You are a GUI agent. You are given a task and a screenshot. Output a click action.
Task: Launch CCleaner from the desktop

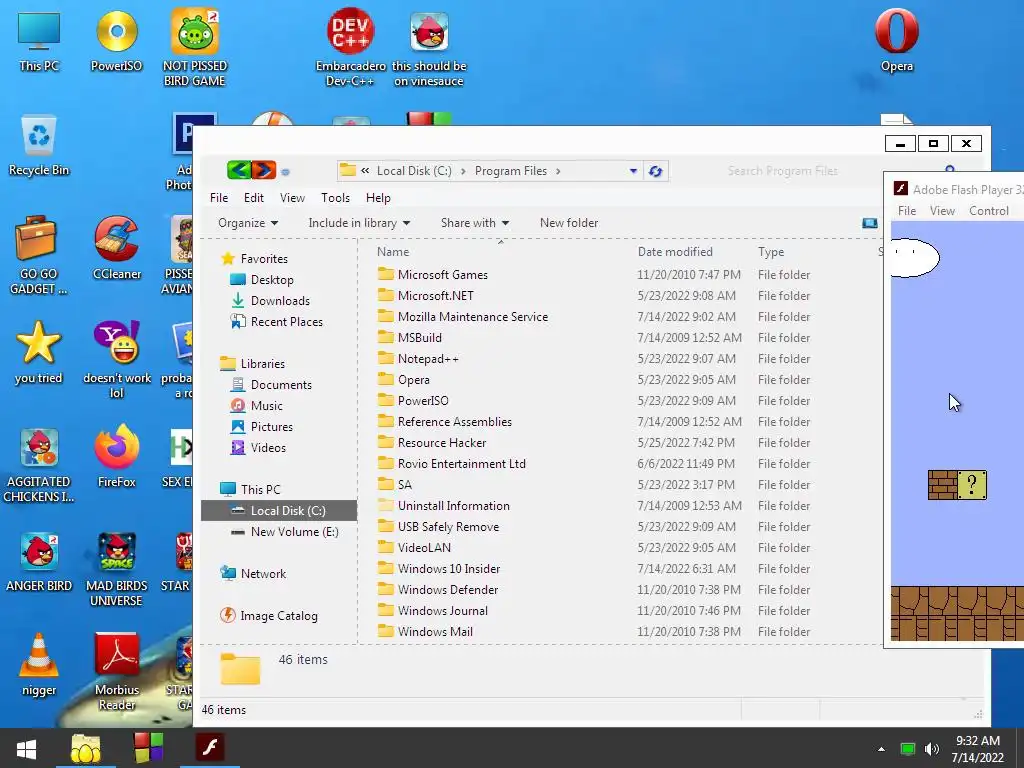tap(116, 248)
